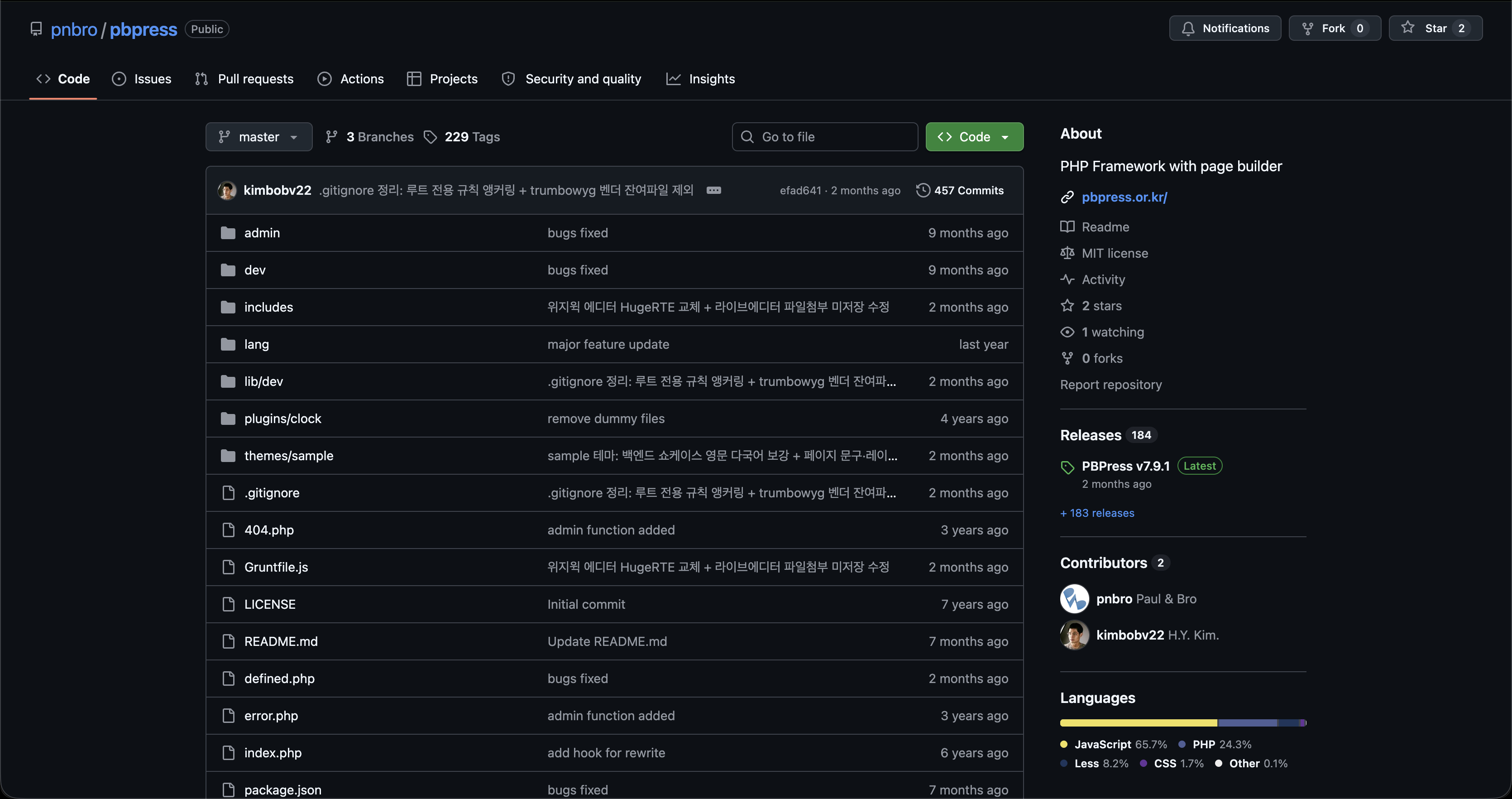Open the "major feature update" commit message
The height and width of the screenshot is (799, 1512).
[608, 344]
